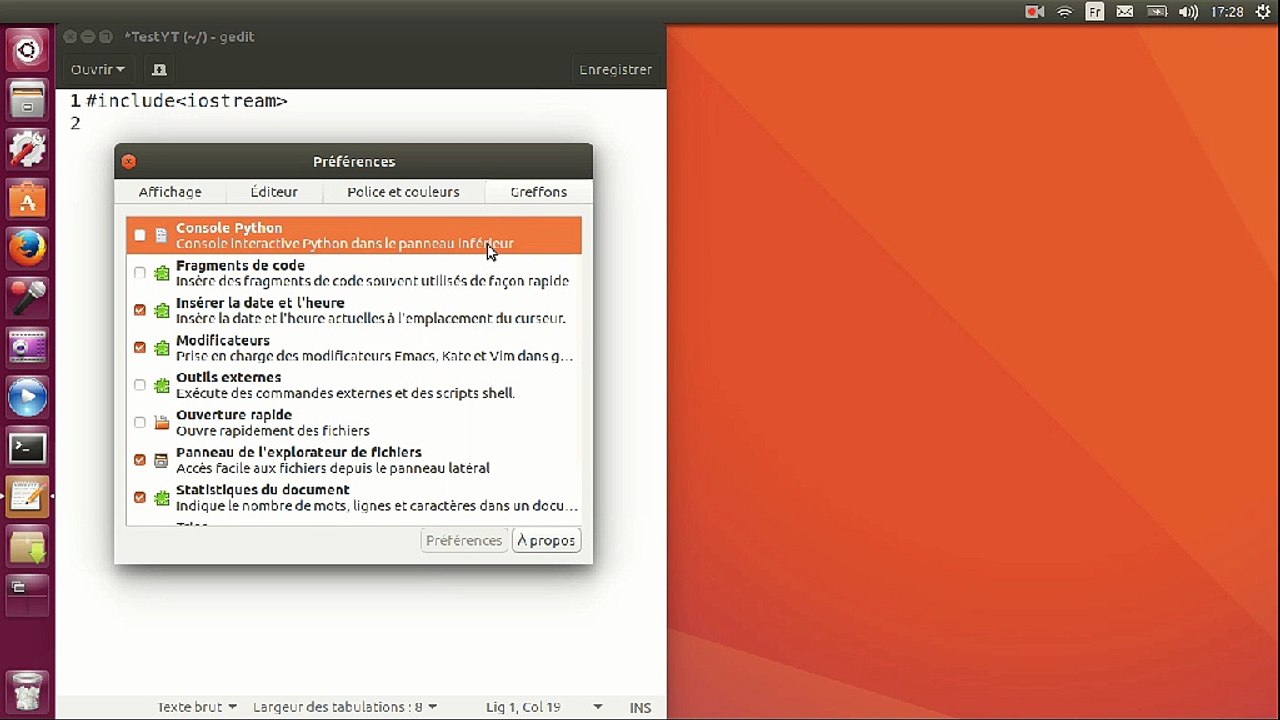The height and width of the screenshot is (720, 1280).
Task: Click the red screen-recording indicator
Action: click(1034, 12)
